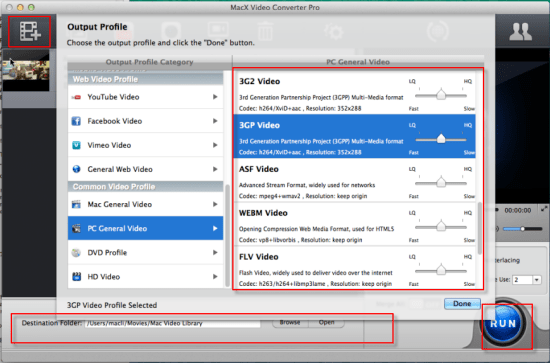
Task: Expand DVD Profile submenu arrow
Action: (215, 253)
